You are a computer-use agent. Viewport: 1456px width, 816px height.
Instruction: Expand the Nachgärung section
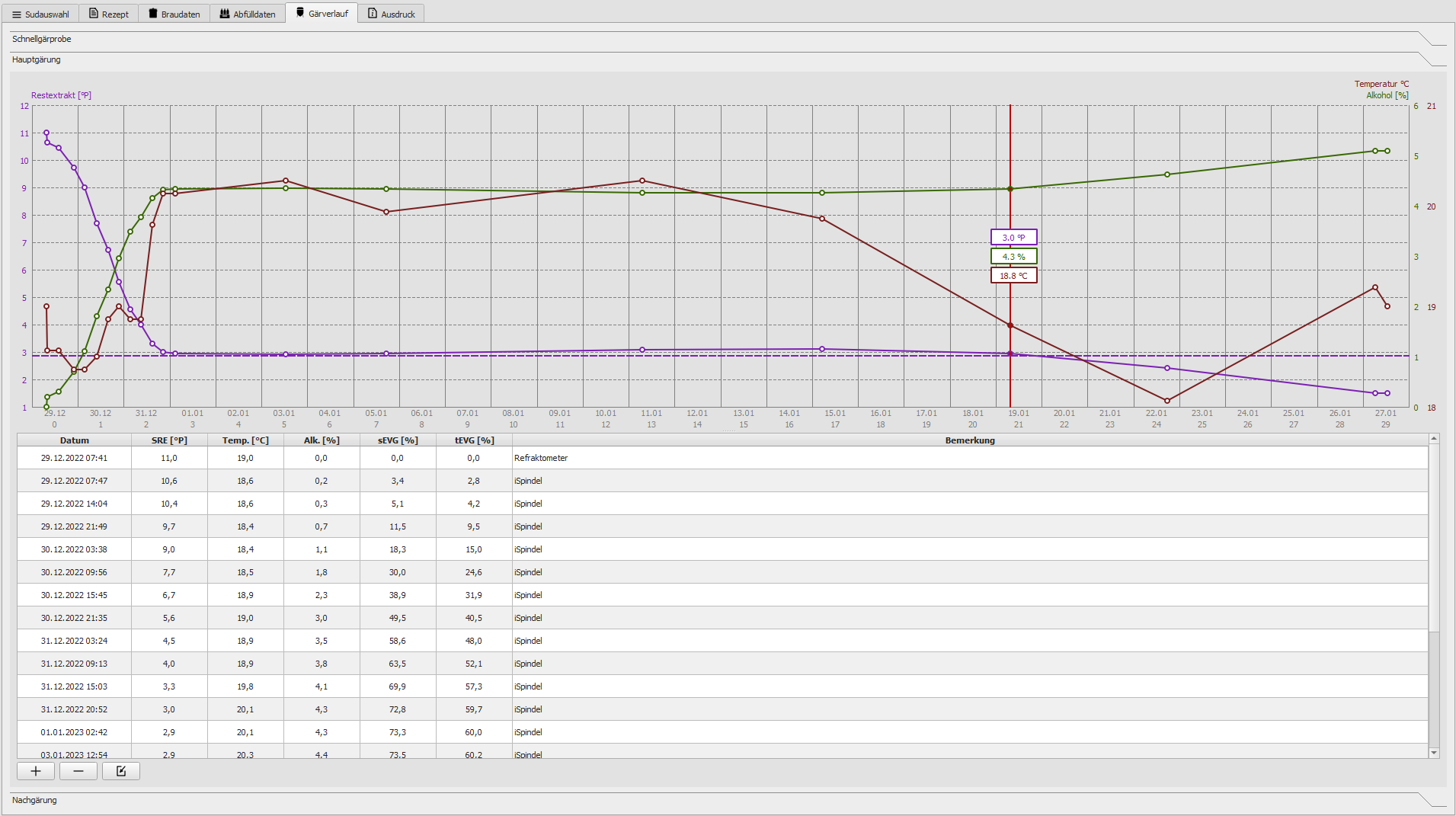tap(34, 800)
